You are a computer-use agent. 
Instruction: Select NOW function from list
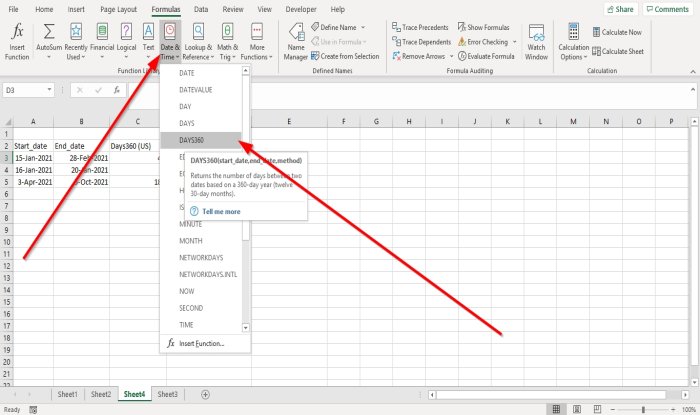(x=201, y=291)
